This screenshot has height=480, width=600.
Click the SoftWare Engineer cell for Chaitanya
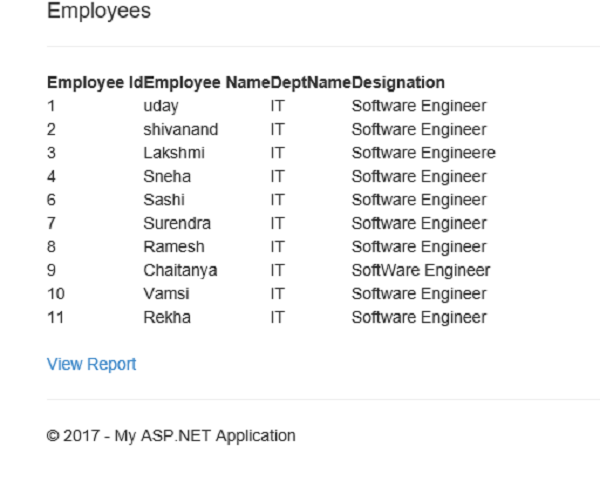click(421, 270)
